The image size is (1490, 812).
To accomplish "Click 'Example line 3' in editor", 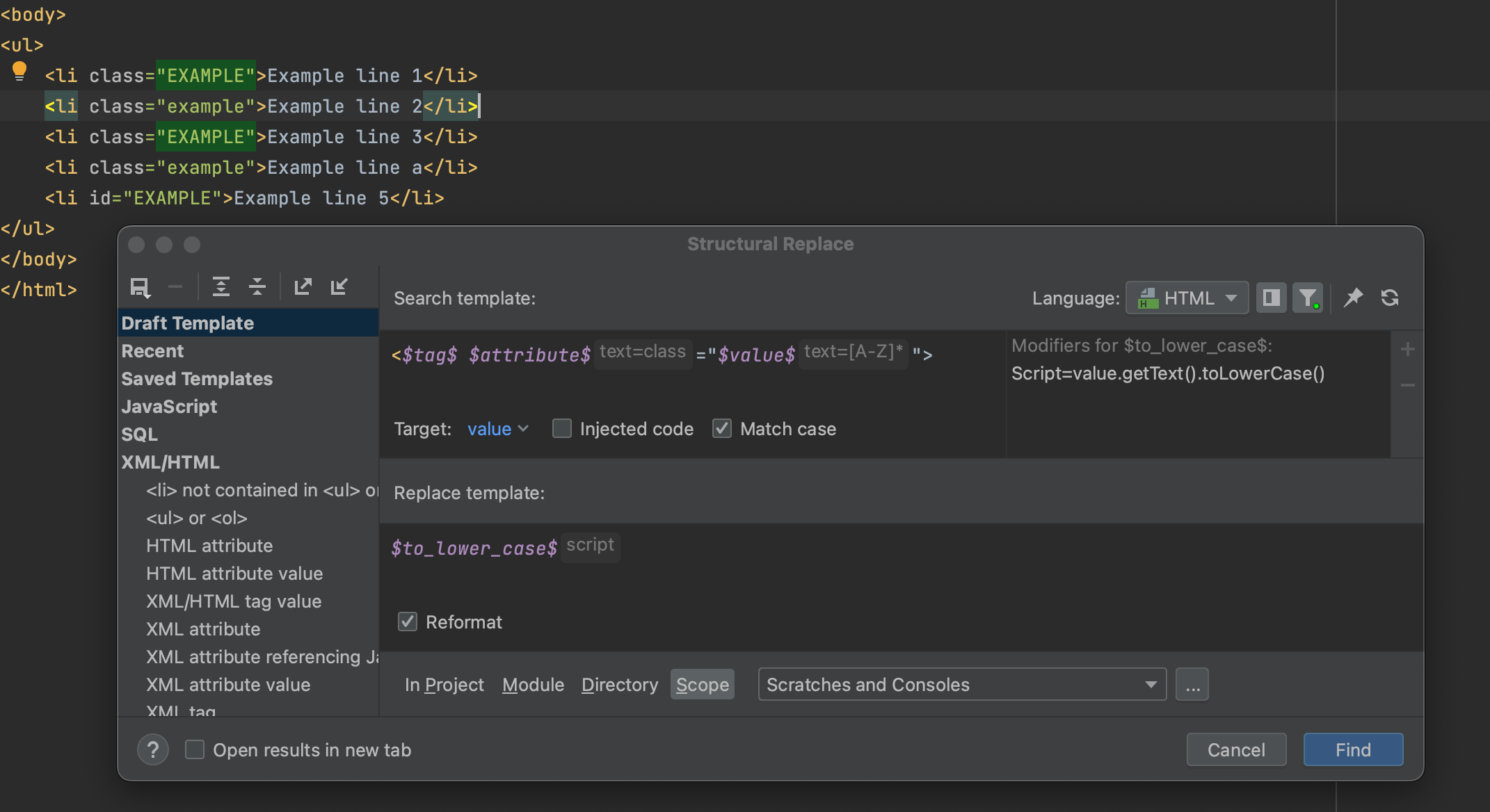I will point(344,137).
